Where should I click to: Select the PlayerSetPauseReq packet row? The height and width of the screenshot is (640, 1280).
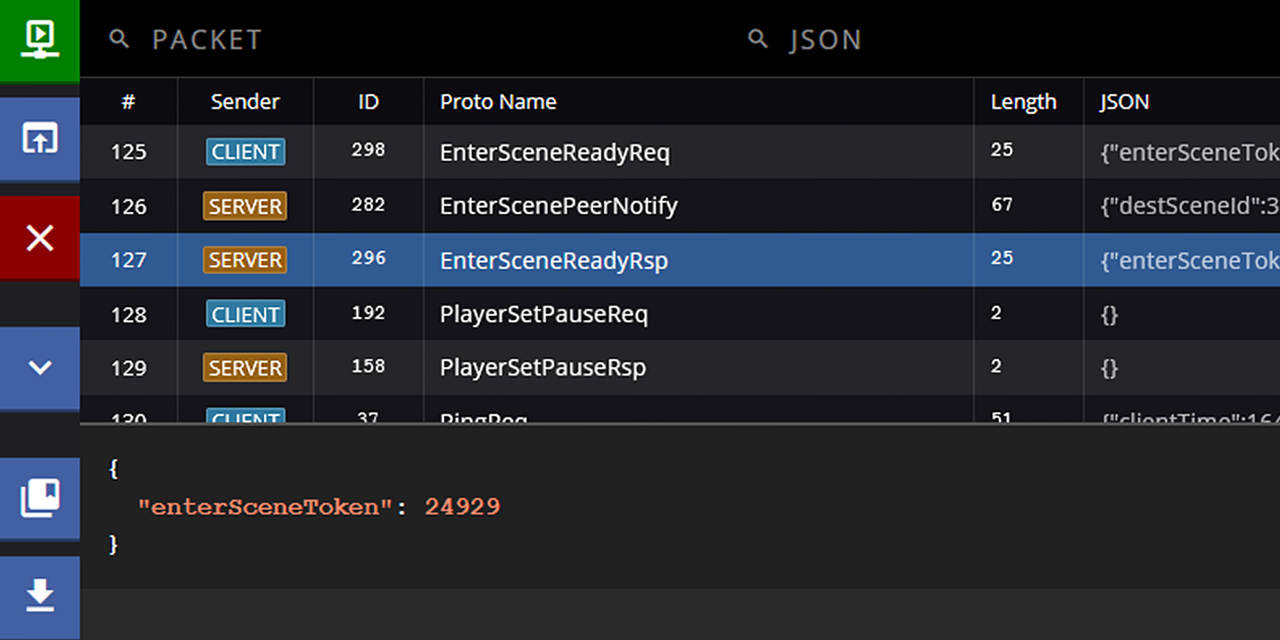tap(544, 314)
